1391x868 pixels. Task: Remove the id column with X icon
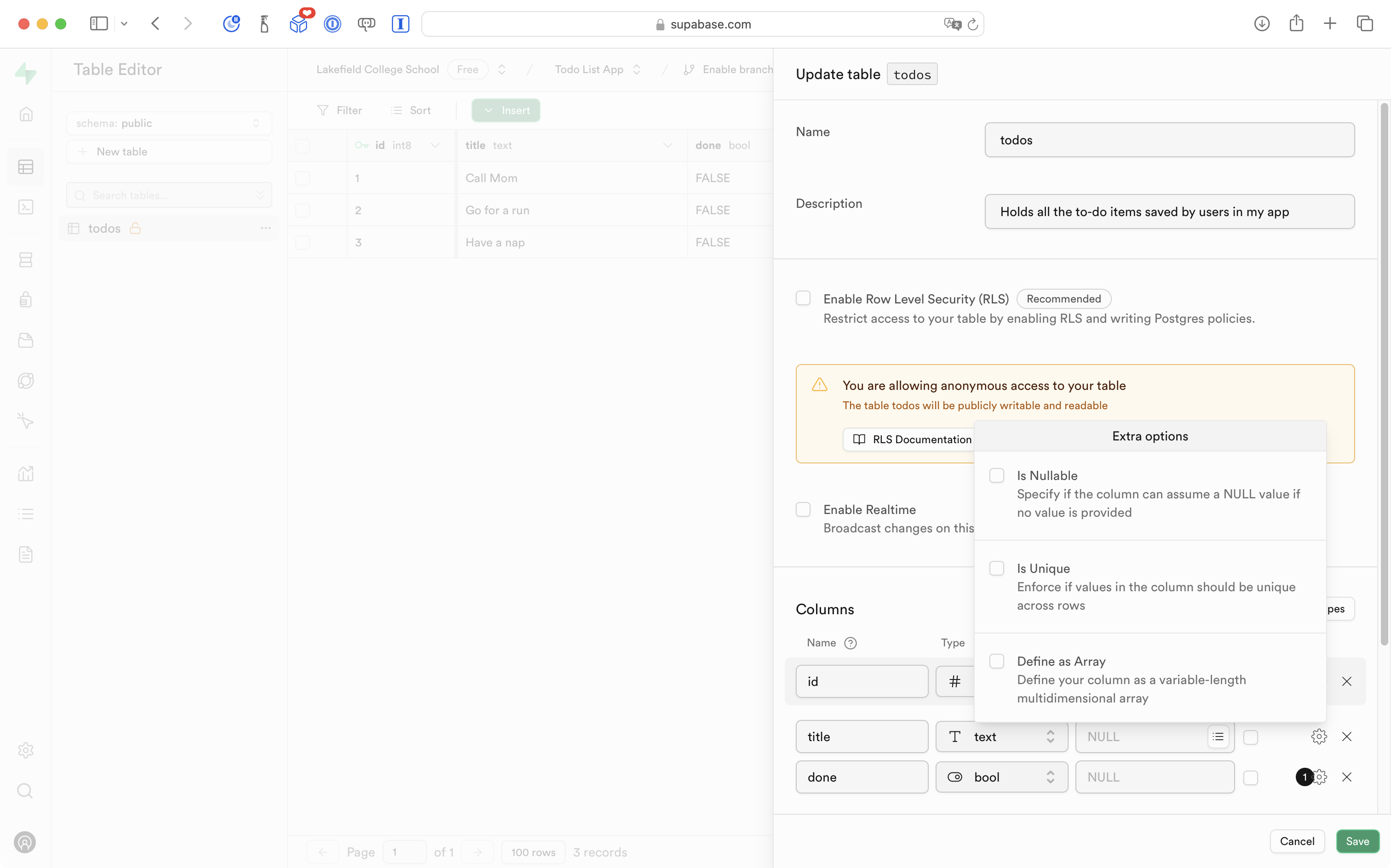pyautogui.click(x=1346, y=681)
